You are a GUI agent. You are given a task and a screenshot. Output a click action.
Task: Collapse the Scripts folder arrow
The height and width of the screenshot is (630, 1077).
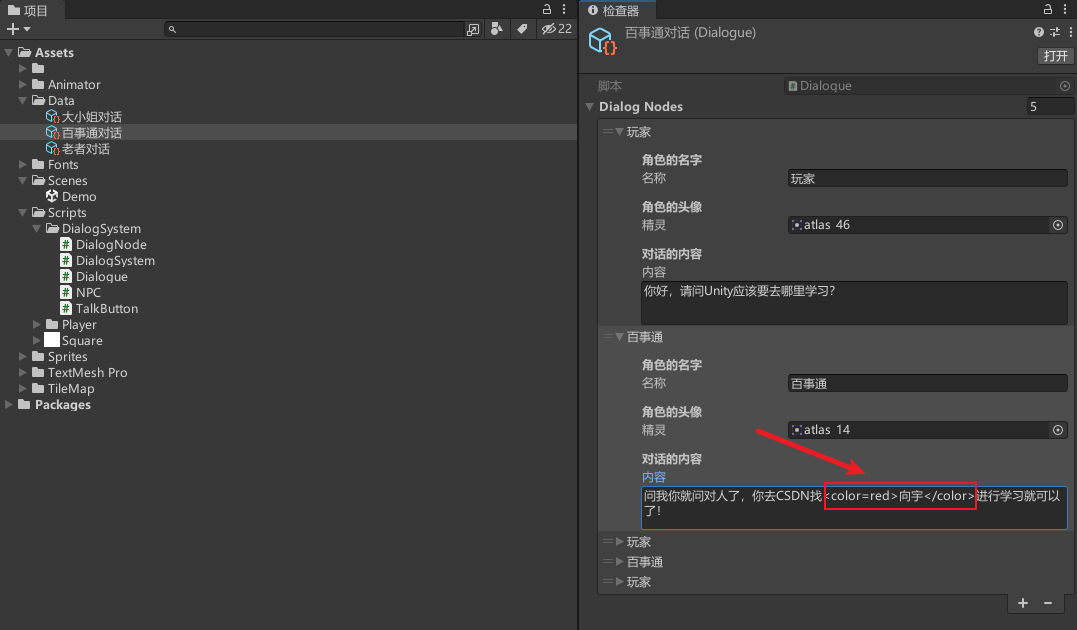tap(23, 212)
